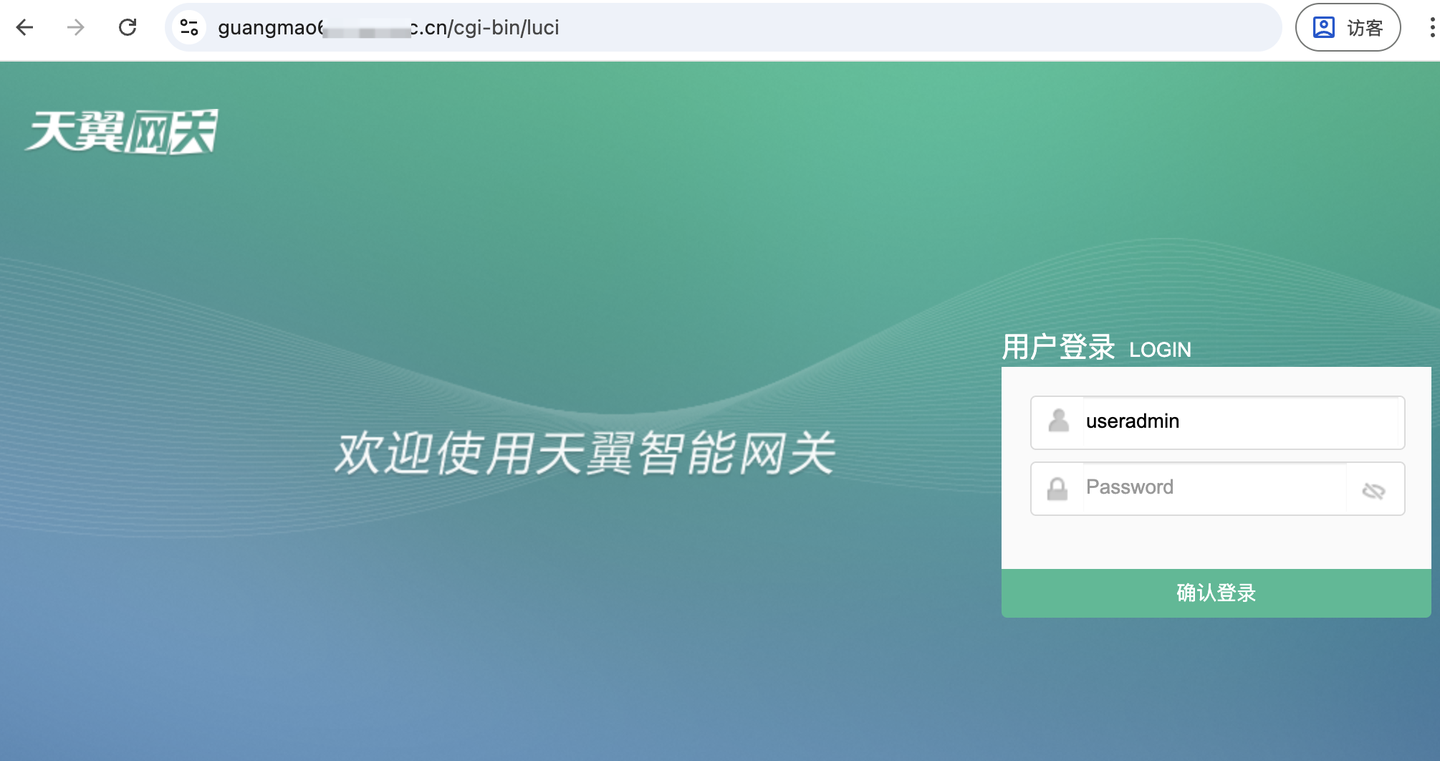This screenshot has height=761, width=1440.
Task: Reload the gateway login page
Action: [127, 27]
